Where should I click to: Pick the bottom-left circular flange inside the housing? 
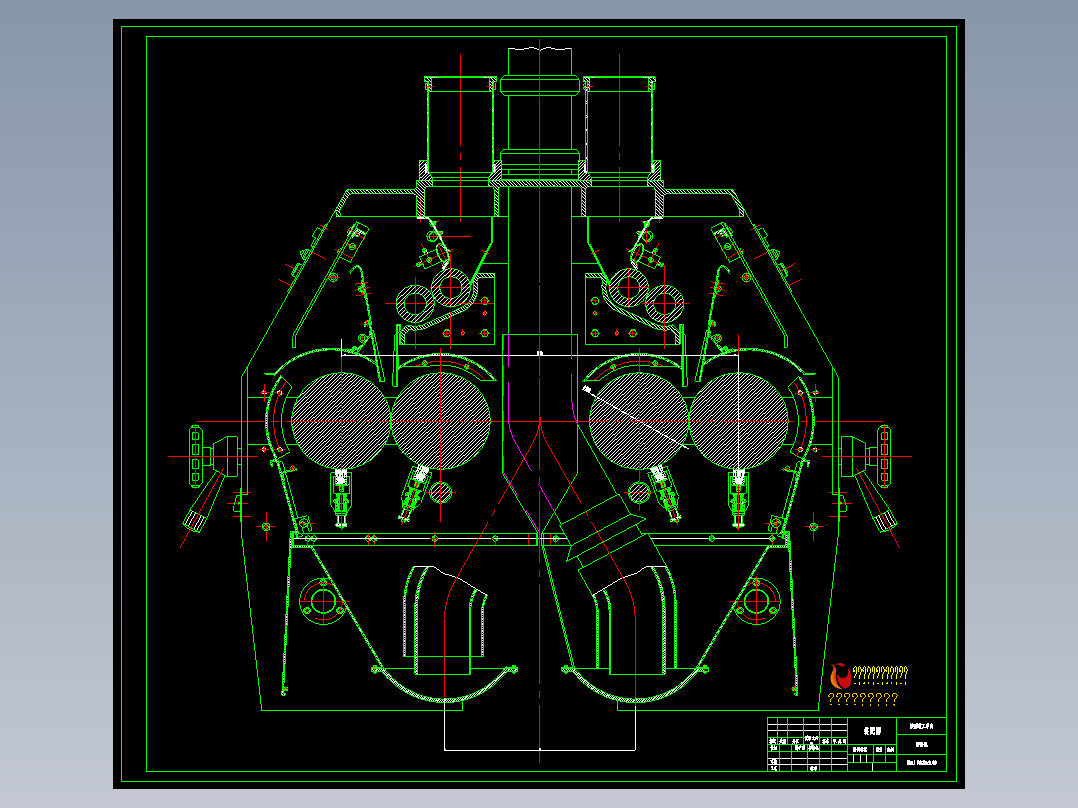323,602
